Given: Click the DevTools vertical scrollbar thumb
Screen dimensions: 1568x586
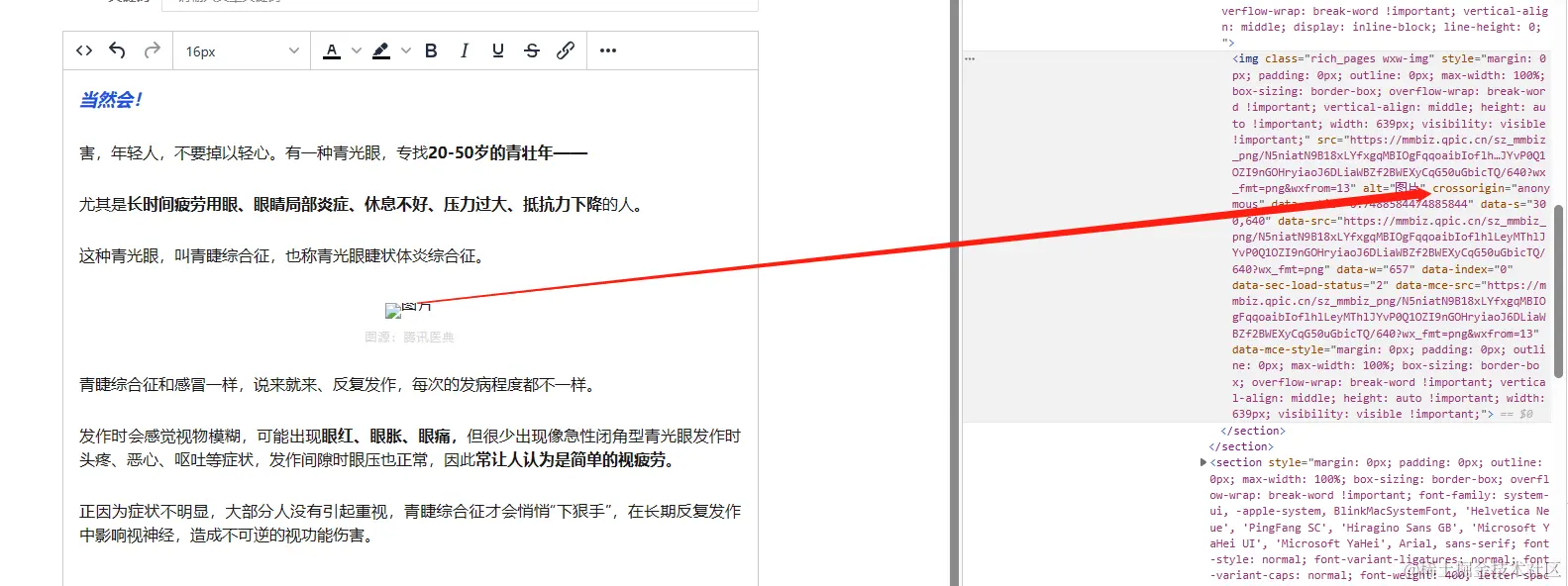Looking at the screenshot, I should [x=1558, y=290].
